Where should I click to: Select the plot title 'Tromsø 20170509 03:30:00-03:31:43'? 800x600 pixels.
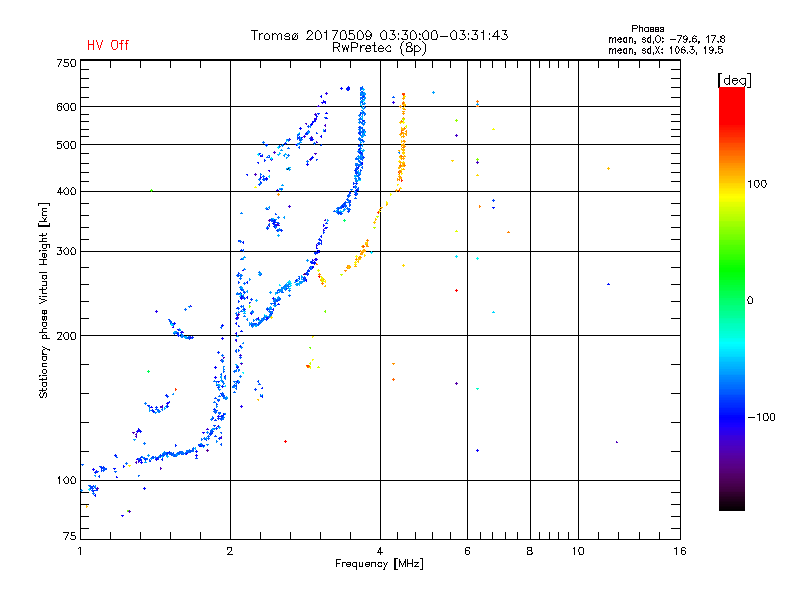379,35
